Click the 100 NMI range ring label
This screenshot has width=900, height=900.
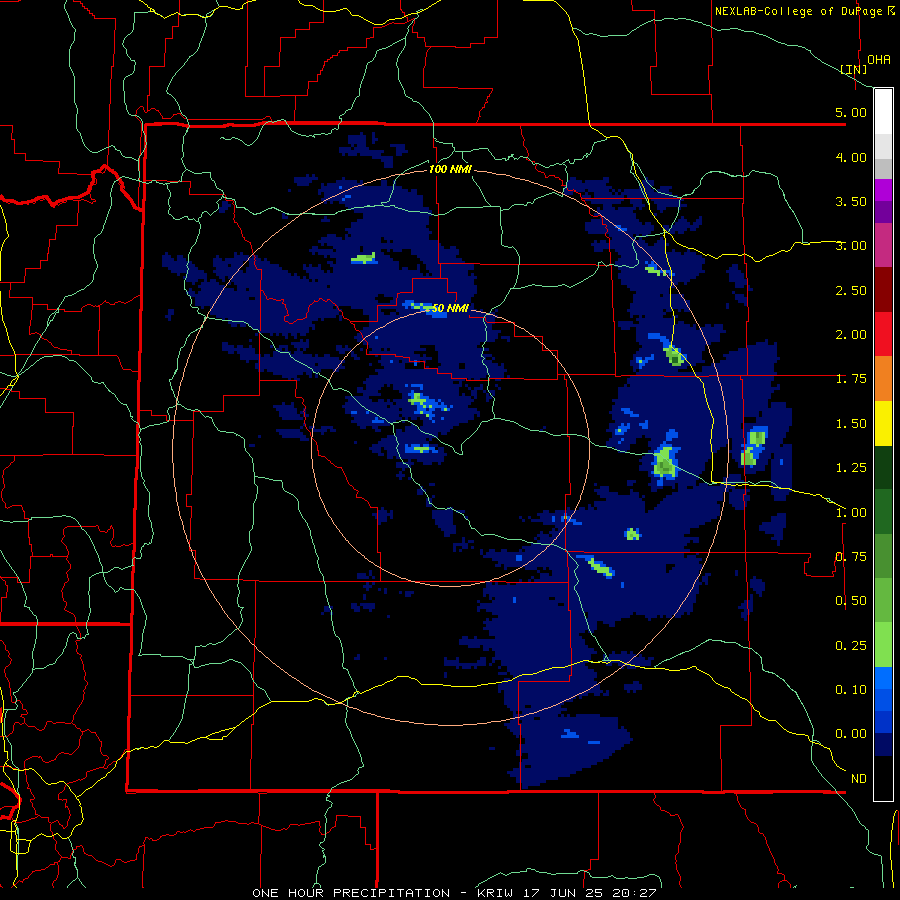pyautogui.click(x=450, y=169)
